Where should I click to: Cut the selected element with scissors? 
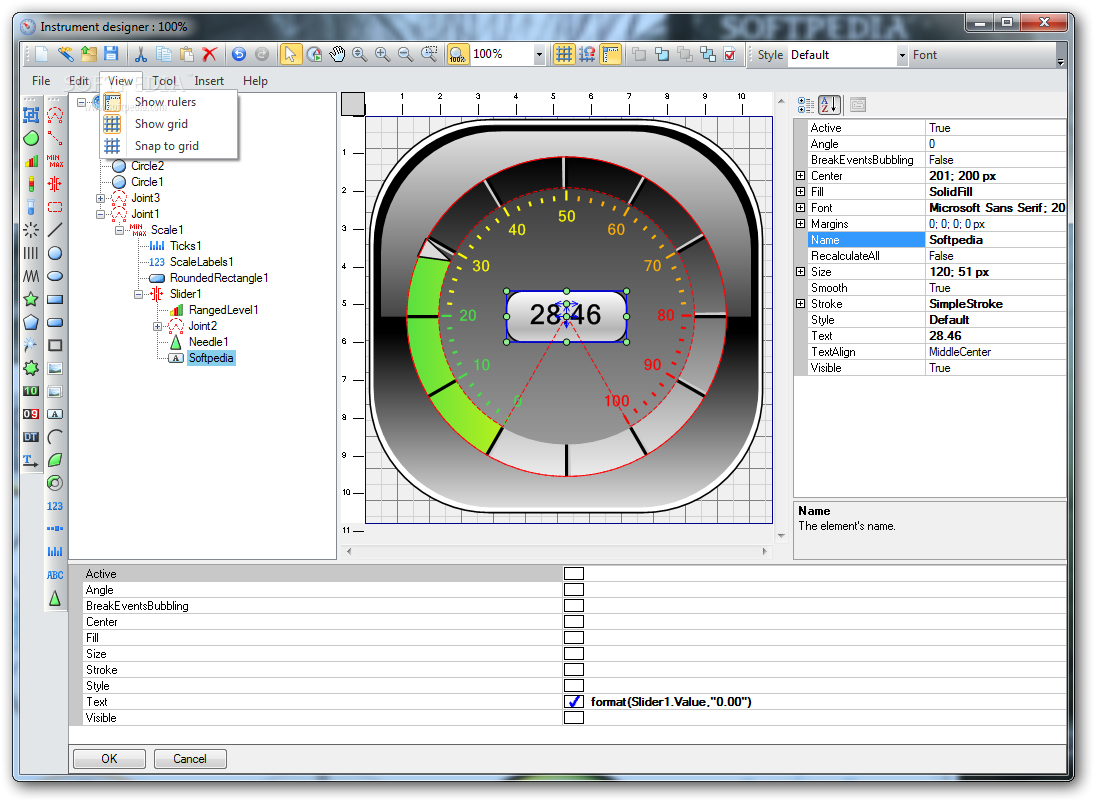(141, 54)
